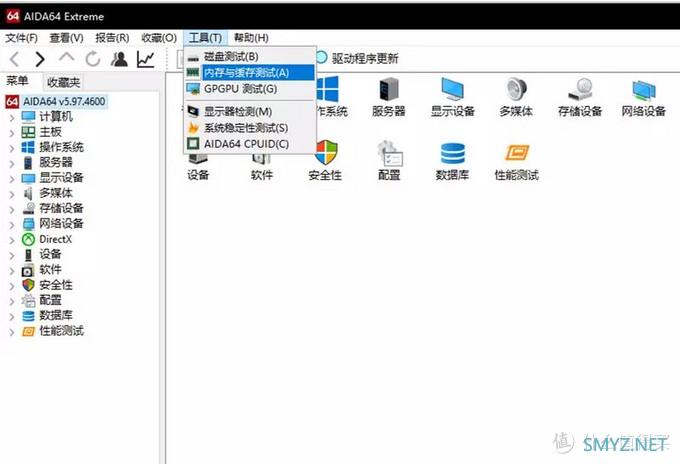680x464 pixels.
Task: Go back with the left arrow toolbar icon
Action: coord(14,59)
